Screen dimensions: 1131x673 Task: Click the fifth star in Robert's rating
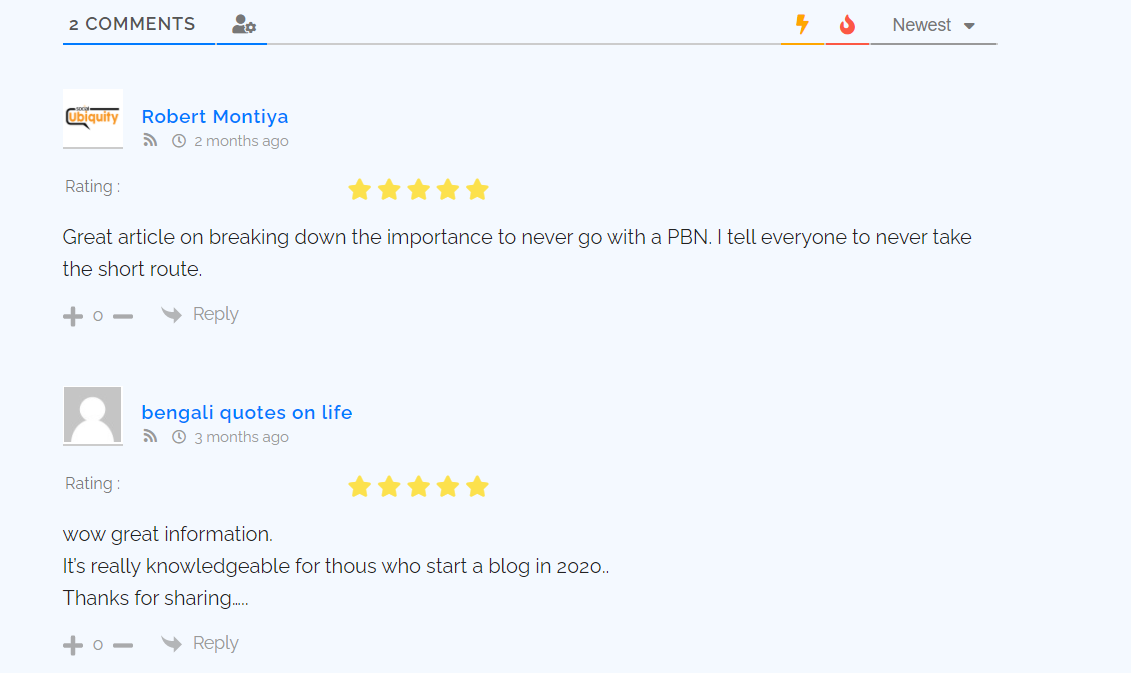pyautogui.click(x=477, y=189)
